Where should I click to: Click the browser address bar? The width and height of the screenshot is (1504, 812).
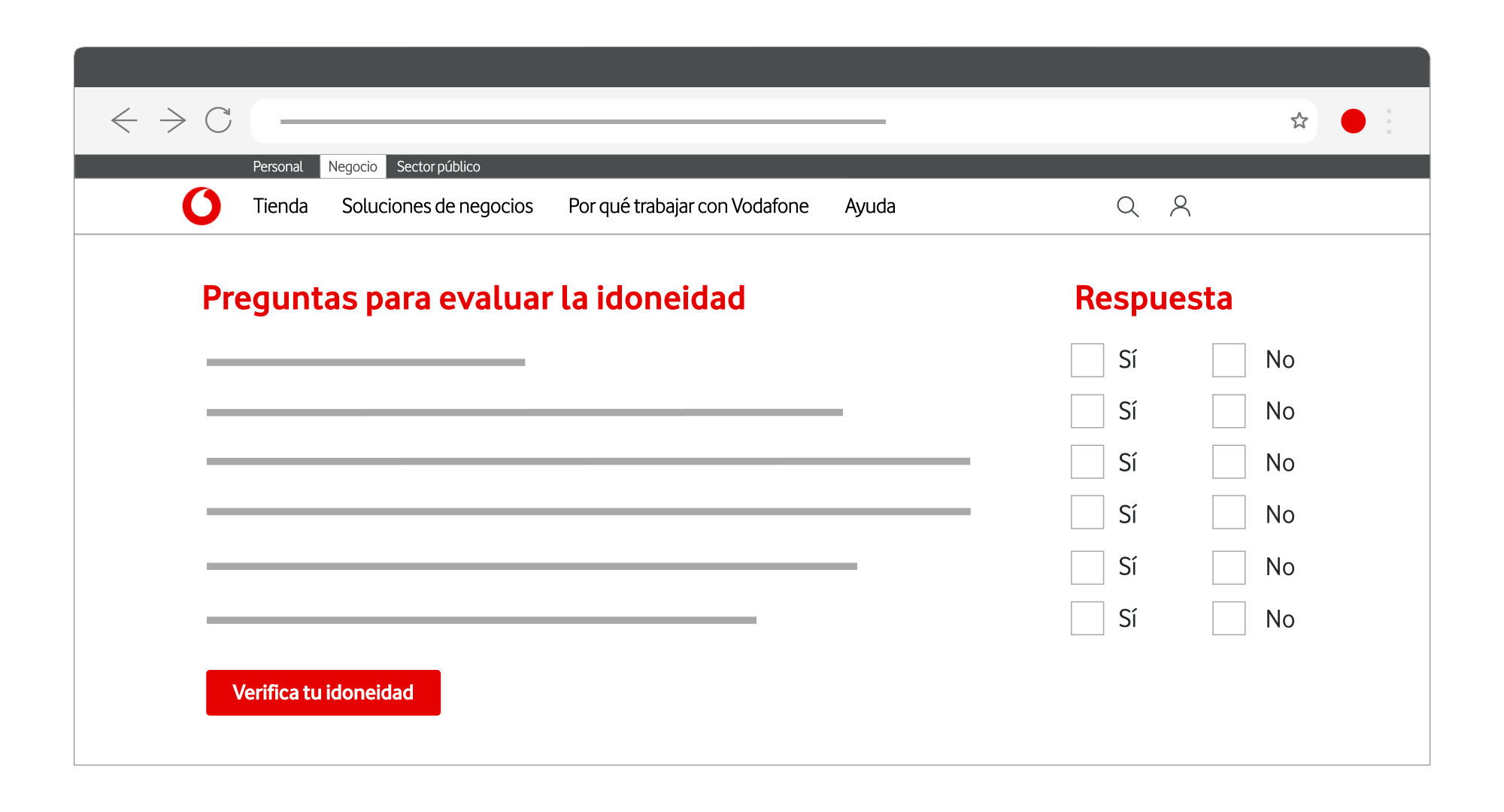752,121
